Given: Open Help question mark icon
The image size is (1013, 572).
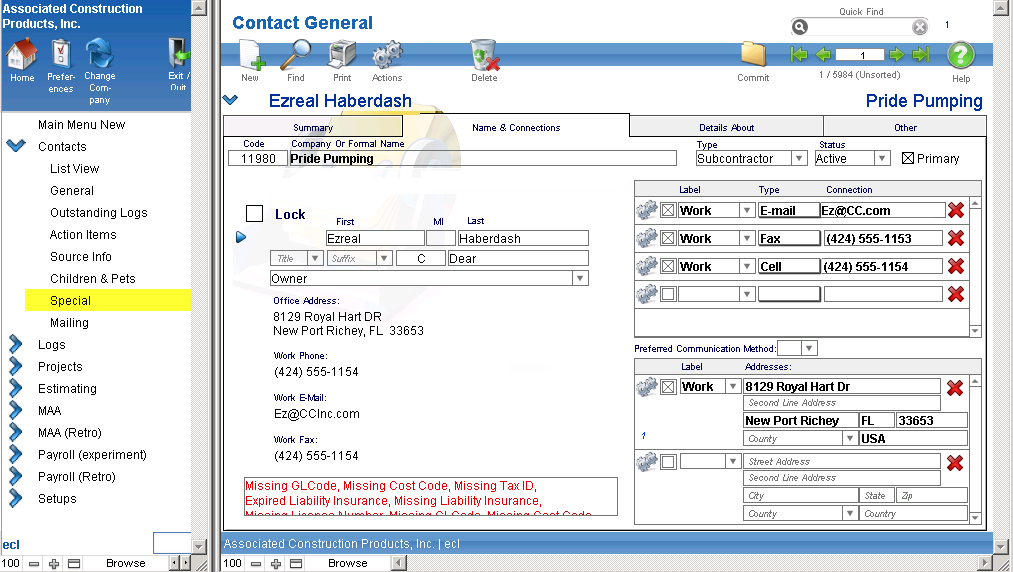Looking at the screenshot, I should click(x=960, y=56).
